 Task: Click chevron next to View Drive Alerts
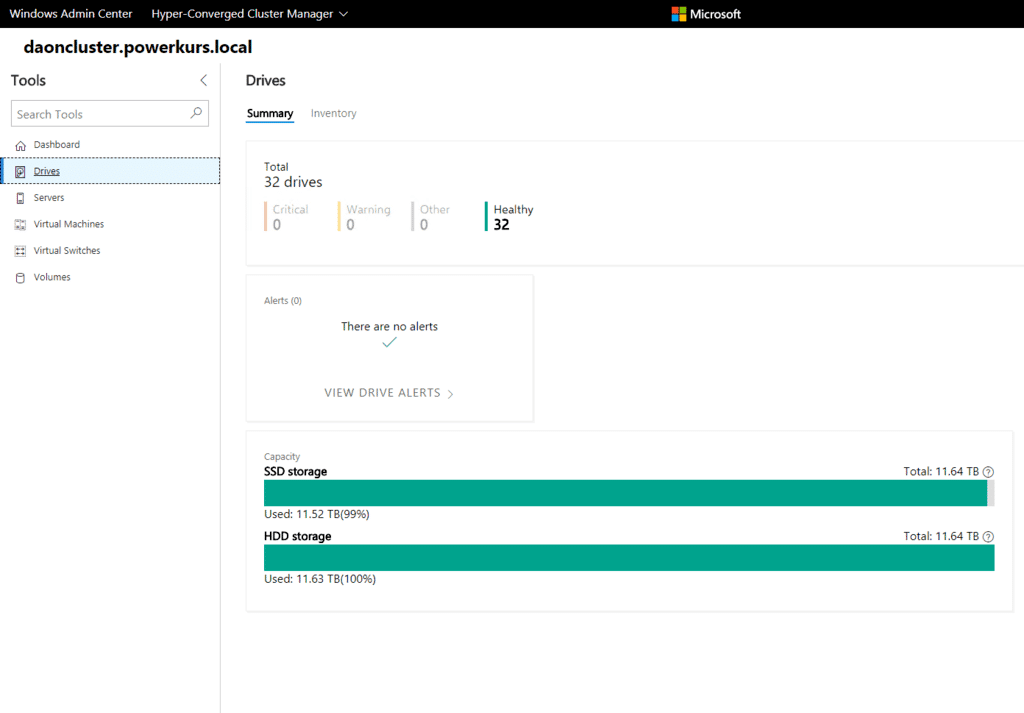(450, 394)
